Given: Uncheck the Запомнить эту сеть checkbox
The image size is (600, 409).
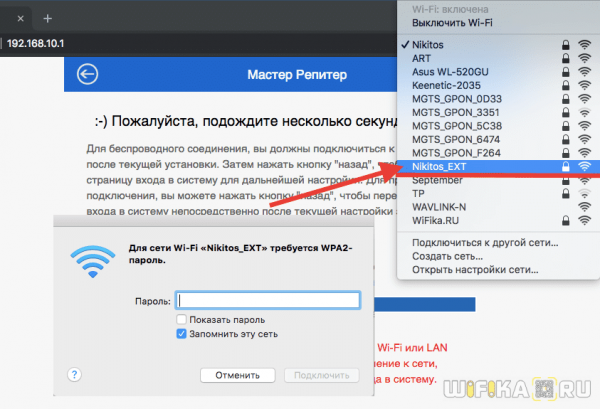Looking at the screenshot, I should 181,334.
